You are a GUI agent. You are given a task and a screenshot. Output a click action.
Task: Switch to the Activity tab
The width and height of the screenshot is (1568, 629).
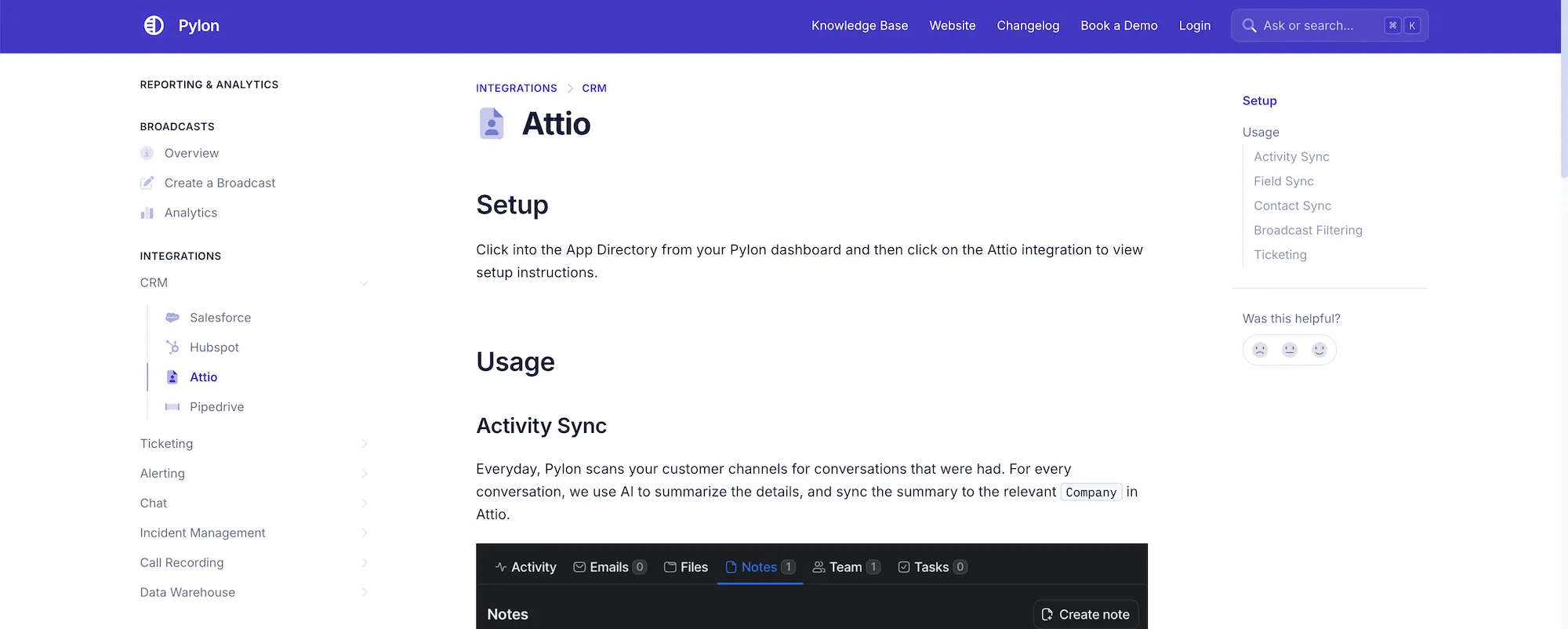(525, 567)
